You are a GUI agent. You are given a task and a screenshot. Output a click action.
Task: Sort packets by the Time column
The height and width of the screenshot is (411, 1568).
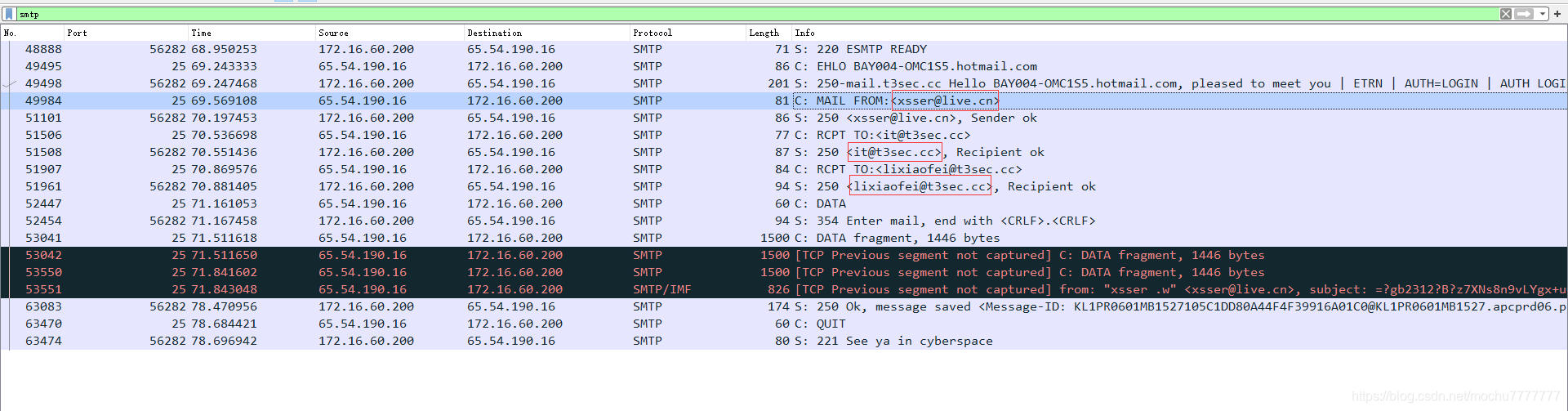[x=252, y=33]
